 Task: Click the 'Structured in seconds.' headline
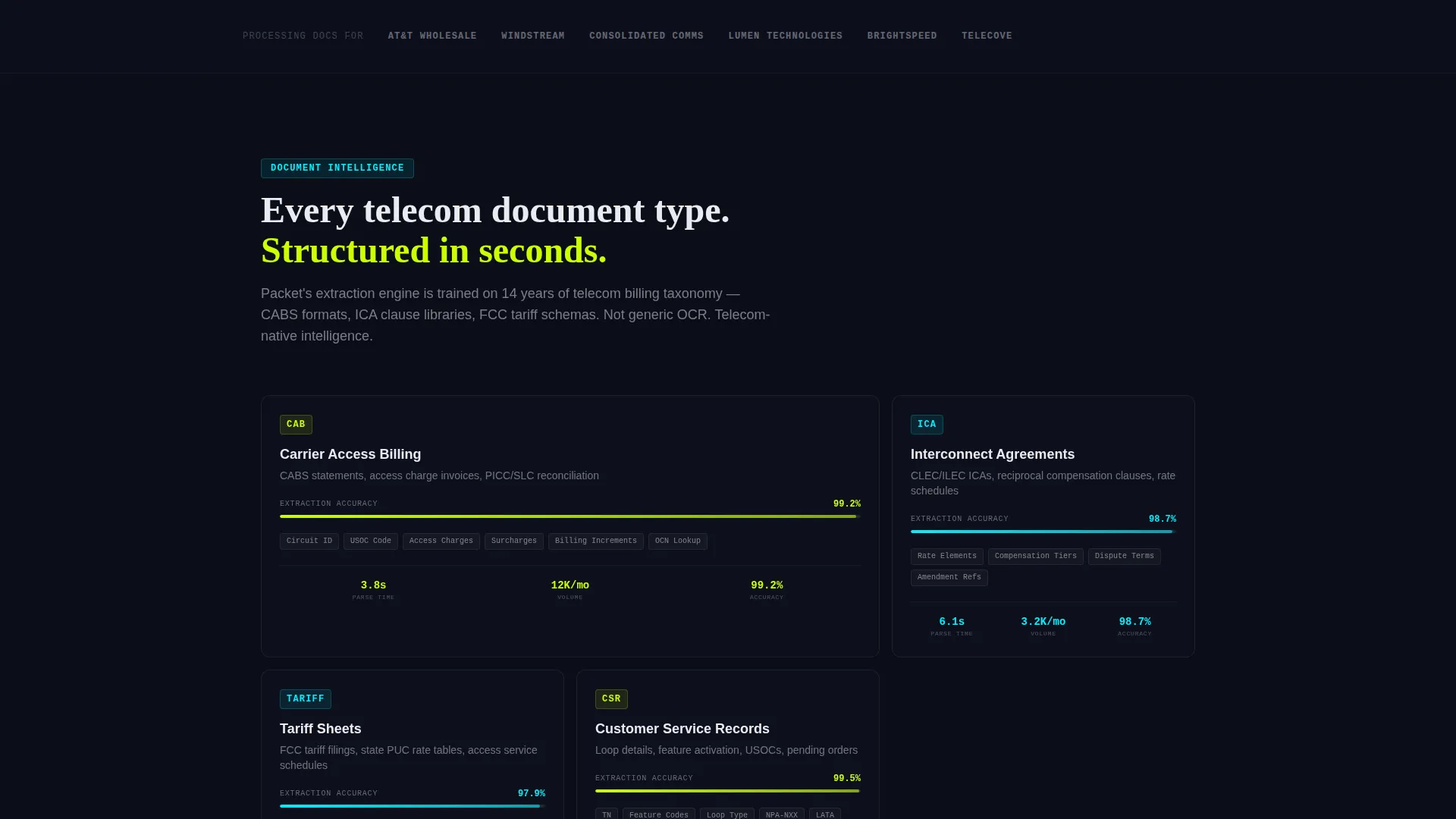tap(434, 251)
